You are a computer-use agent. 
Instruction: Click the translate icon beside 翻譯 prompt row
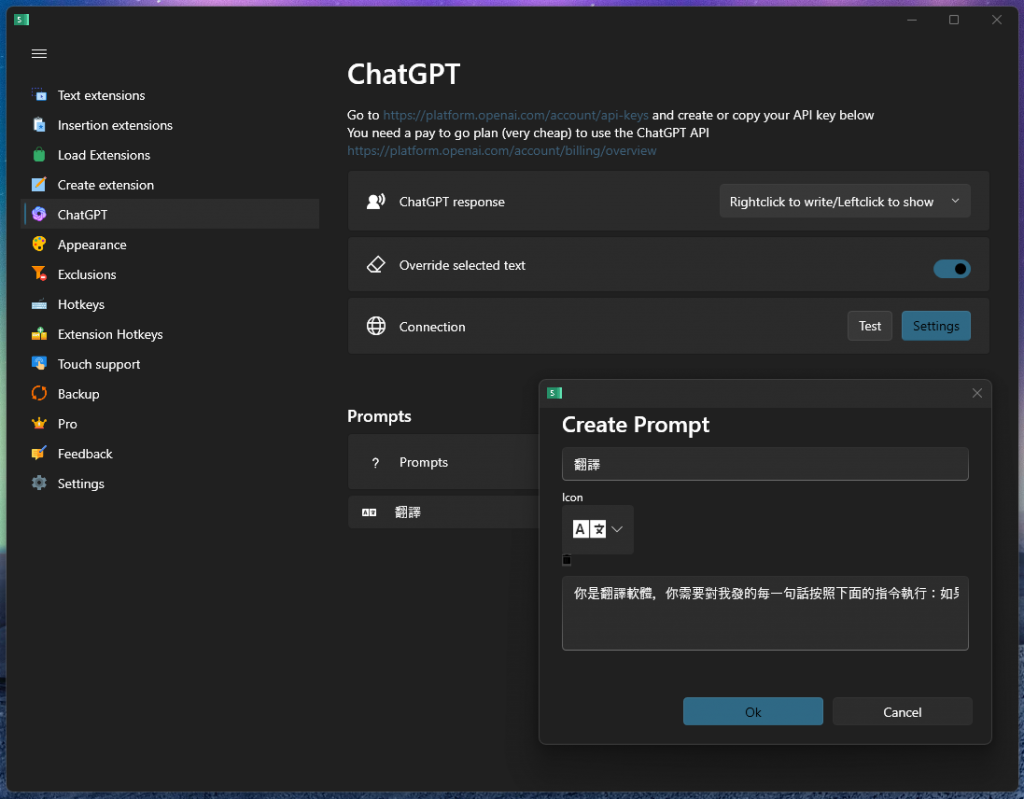369,513
